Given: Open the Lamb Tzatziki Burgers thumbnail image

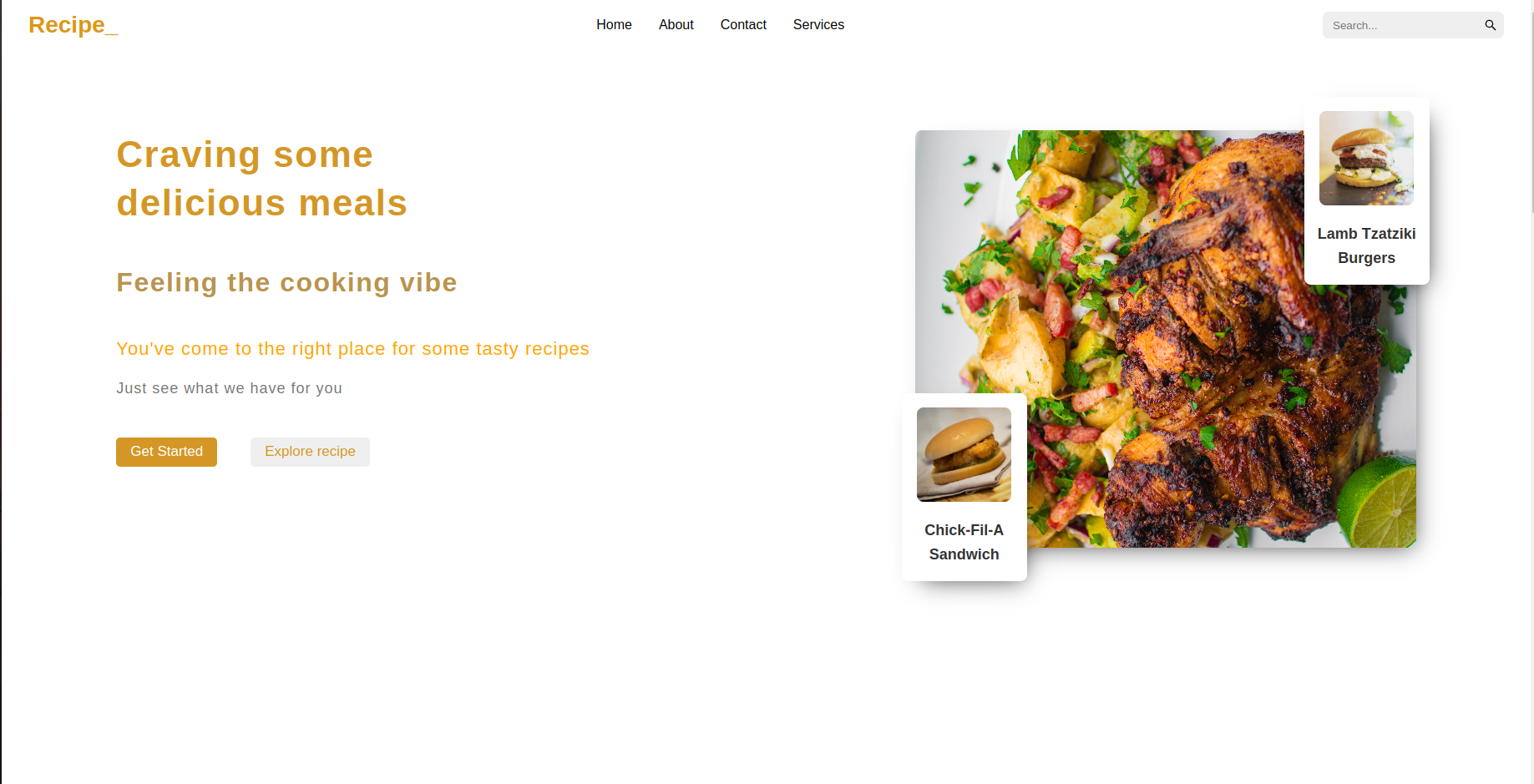Looking at the screenshot, I should click(x=1366, y=158).
